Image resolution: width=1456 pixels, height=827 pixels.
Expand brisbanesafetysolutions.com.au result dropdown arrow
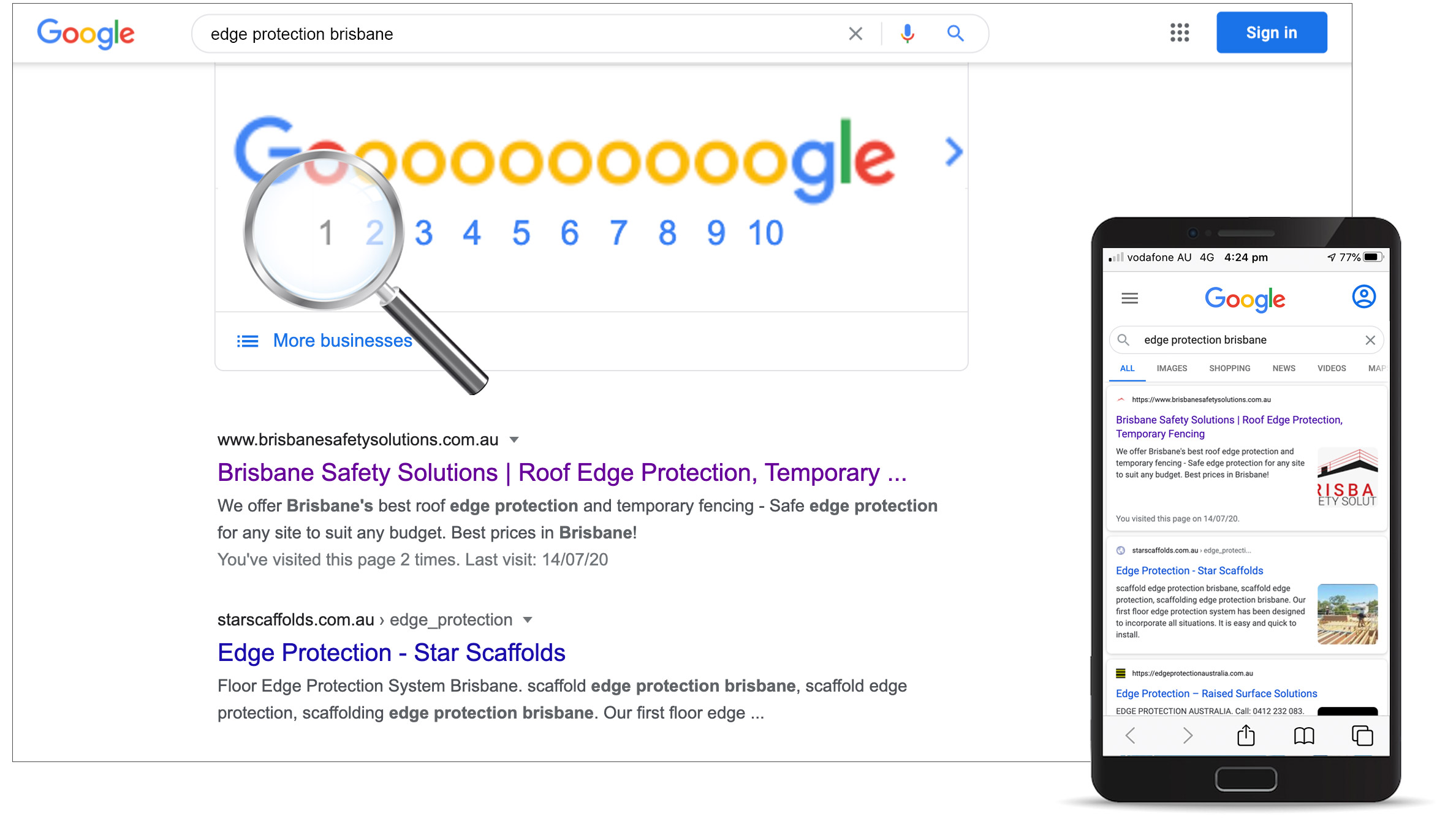tap(514, 440)
